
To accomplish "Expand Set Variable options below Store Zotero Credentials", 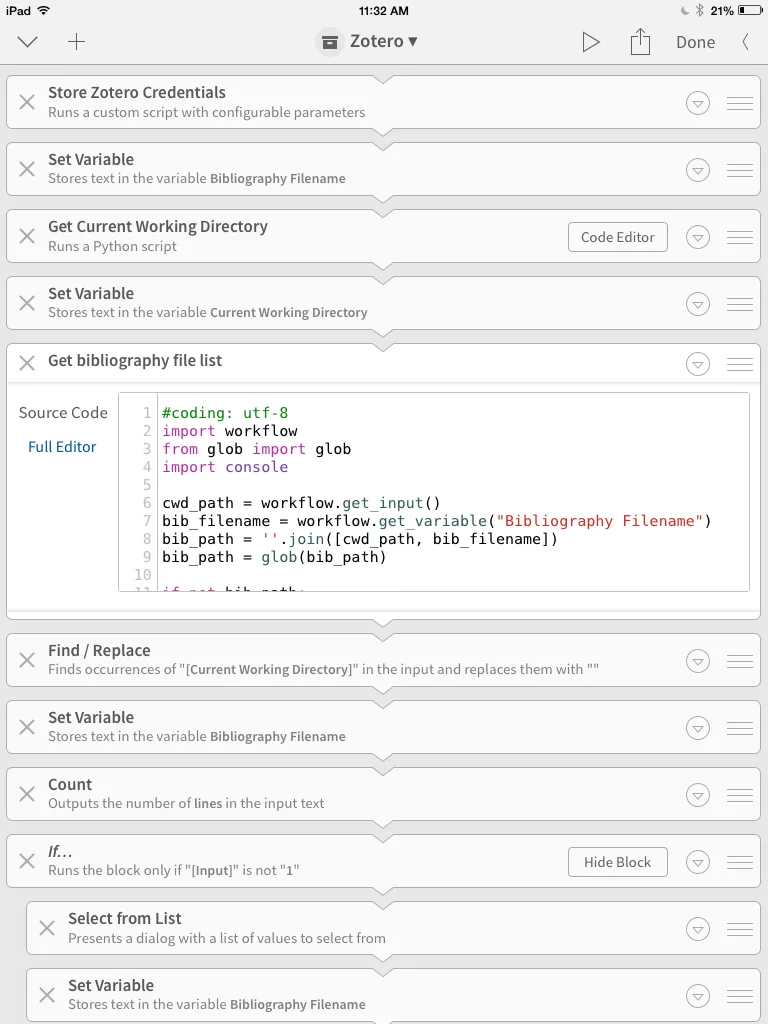I will (x=697, y=170).
